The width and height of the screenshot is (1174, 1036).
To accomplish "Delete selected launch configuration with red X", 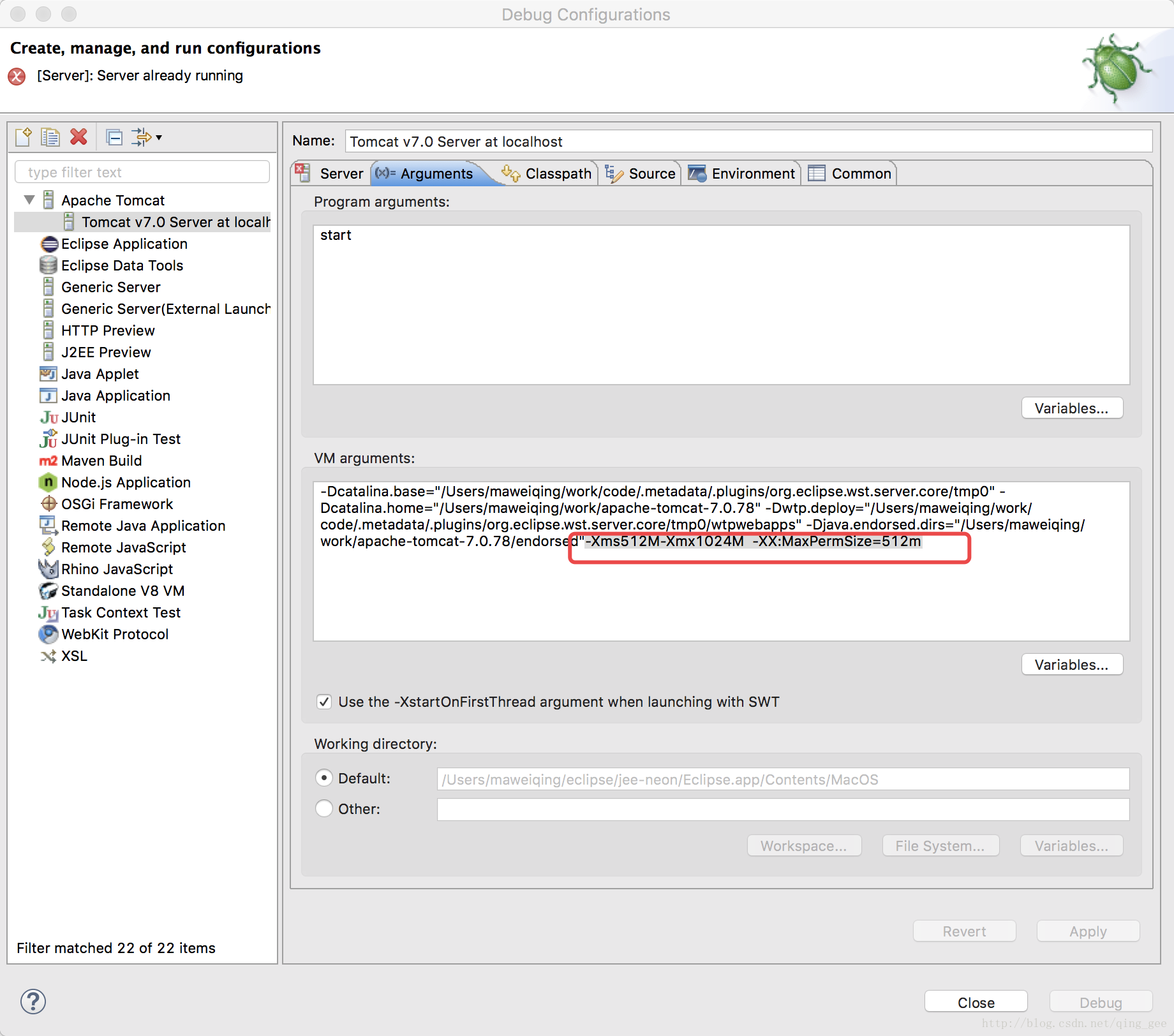I will (78, 137).
